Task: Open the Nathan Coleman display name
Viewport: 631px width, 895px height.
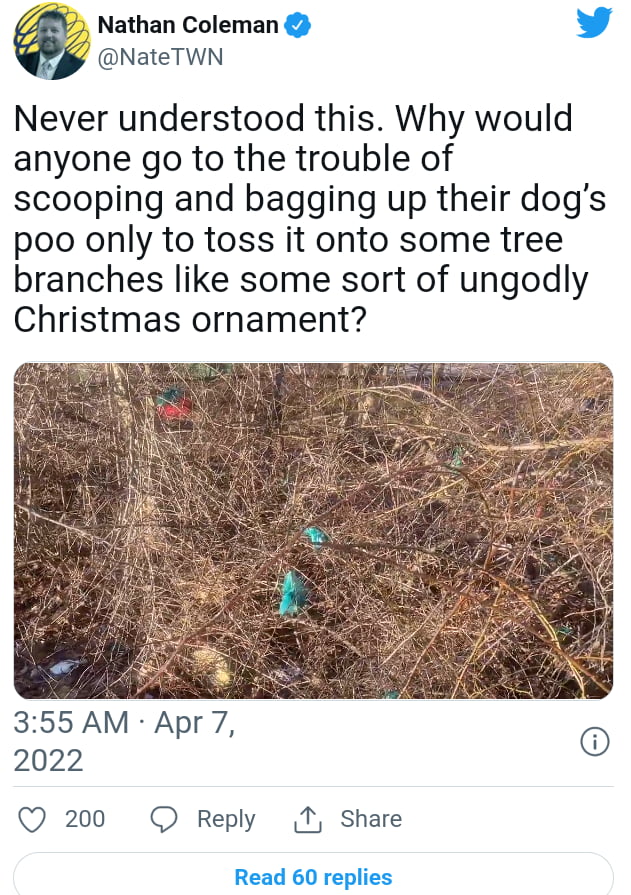Action: pyautogui.click(x=188, y=25)
